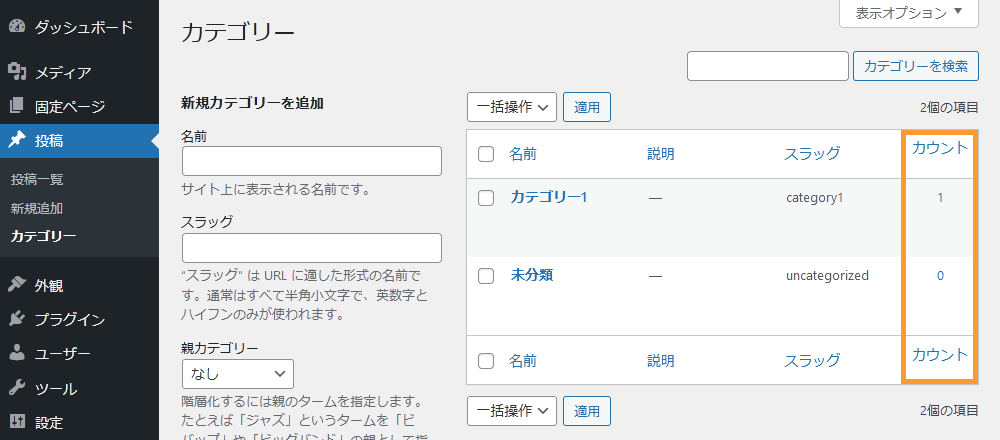
Task: Click the 新規カテゴリーを追加 heading
Action: [x=253, y=103]
